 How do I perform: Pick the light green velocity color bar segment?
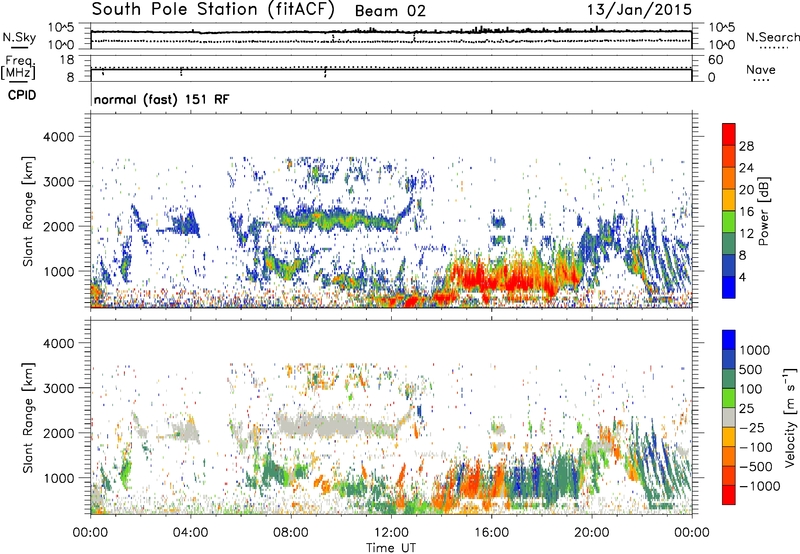tap(729, 398)
